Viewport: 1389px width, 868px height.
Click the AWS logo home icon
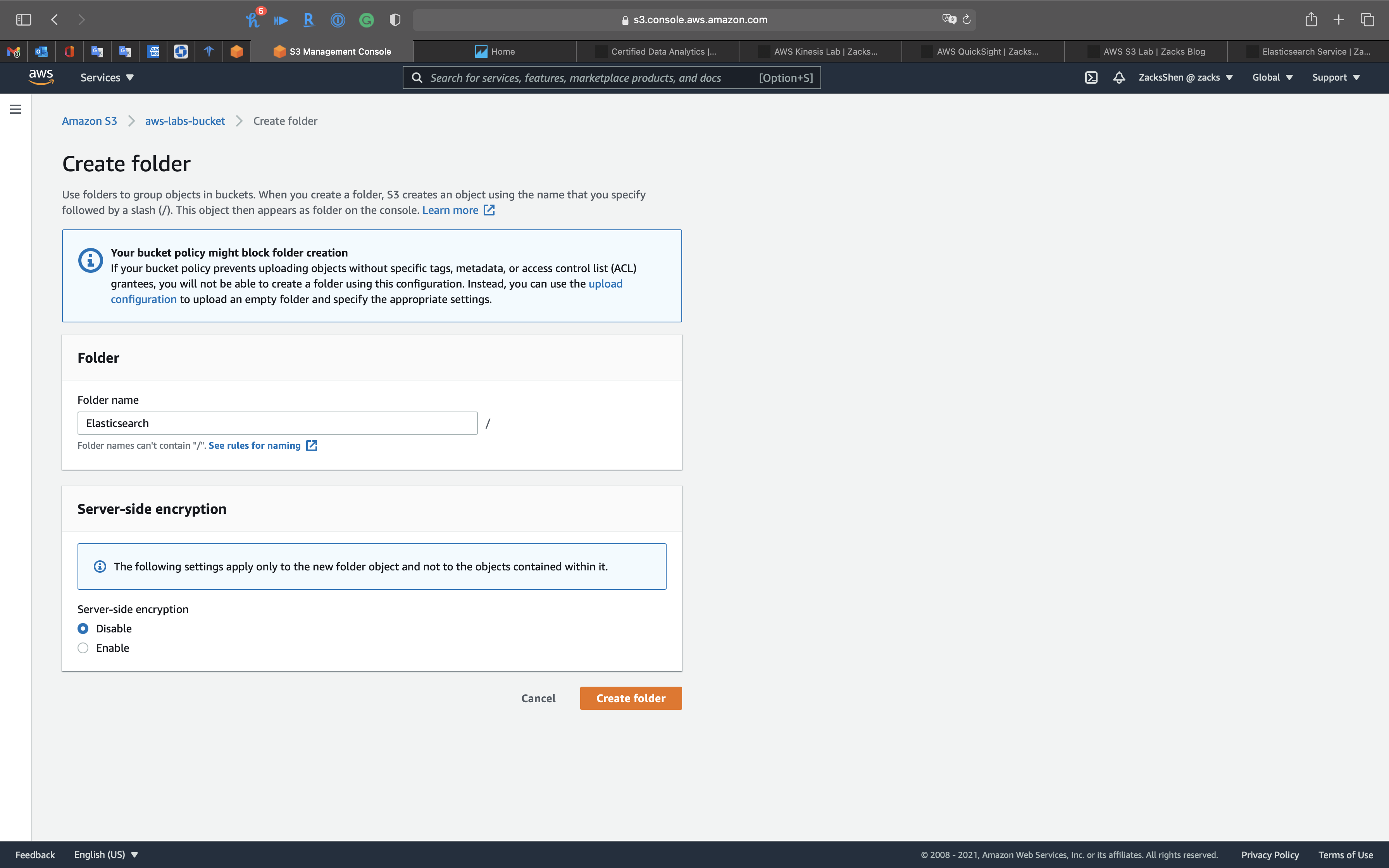pyautogui.click(x=41, y=77)
